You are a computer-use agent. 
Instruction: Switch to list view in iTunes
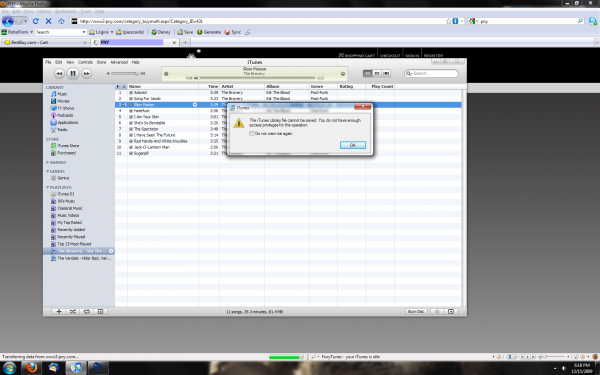(x=367, y=73)
